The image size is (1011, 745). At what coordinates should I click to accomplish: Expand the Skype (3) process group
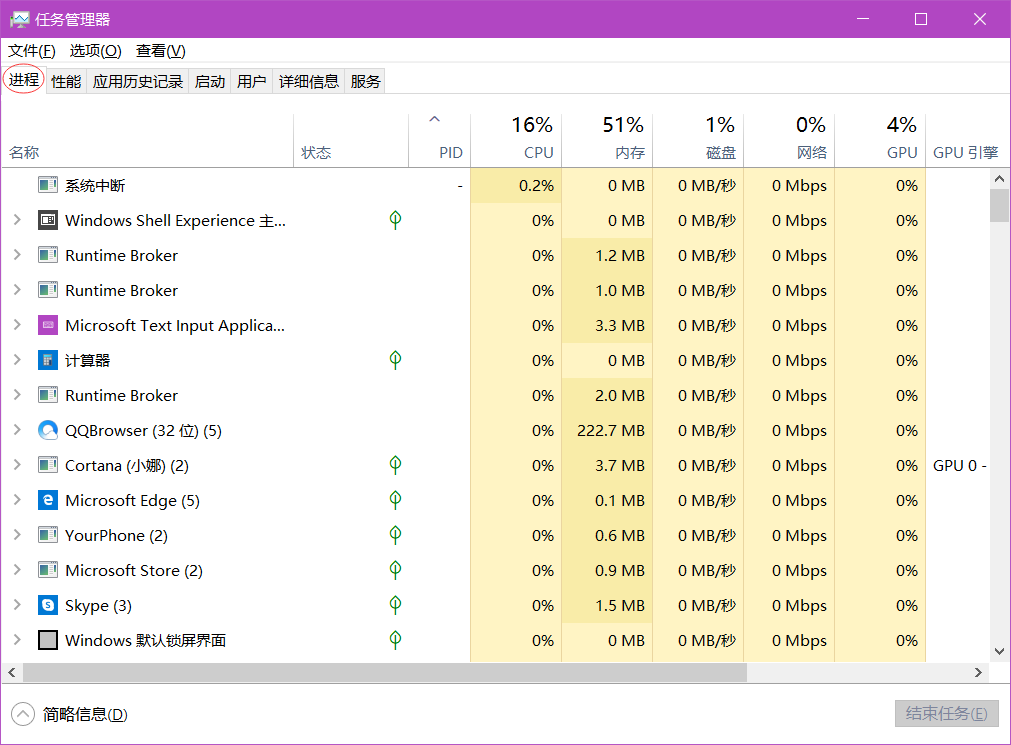[x=17, y=604]
